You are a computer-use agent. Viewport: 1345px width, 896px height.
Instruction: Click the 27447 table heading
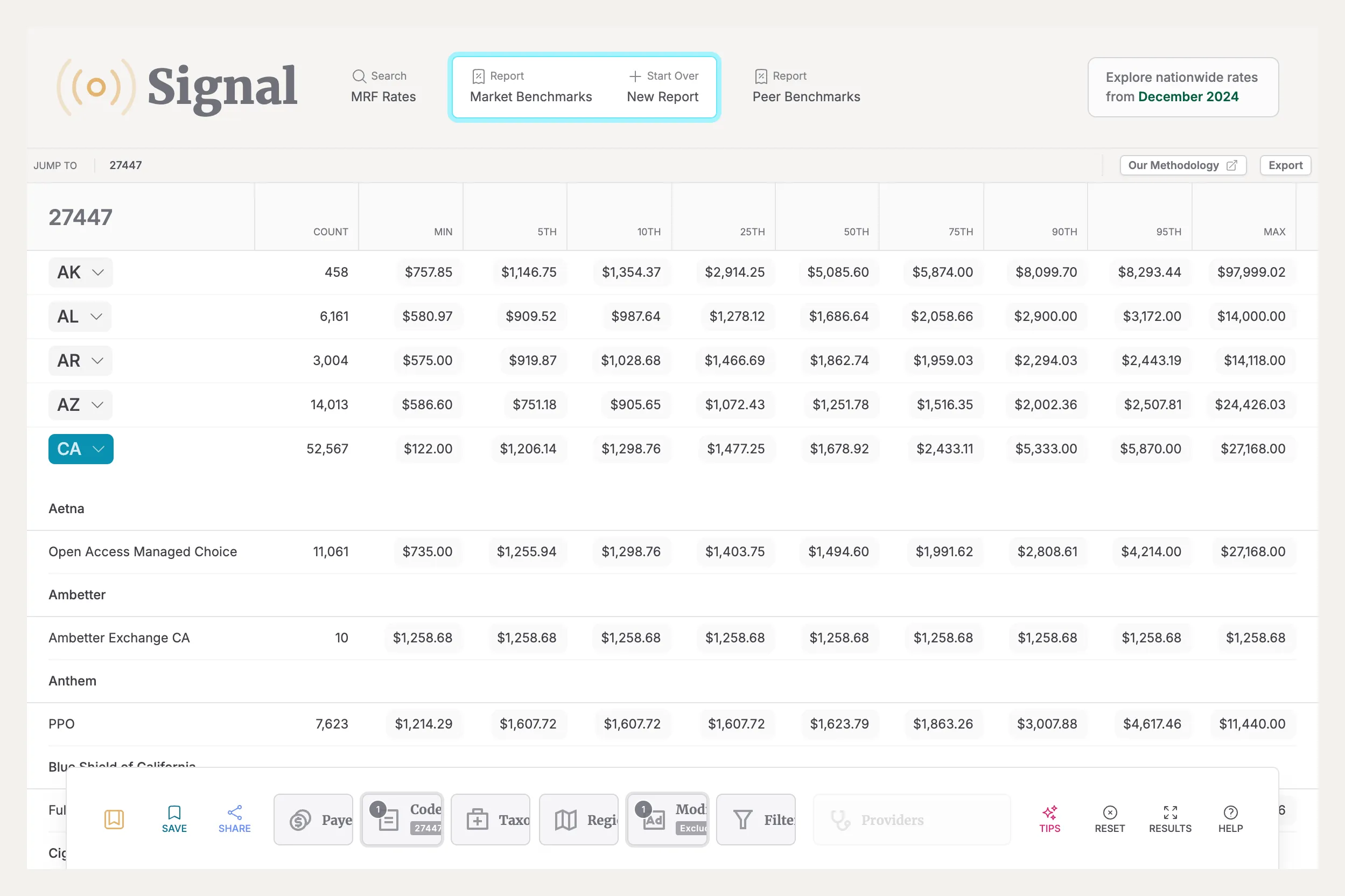[x=81, y=217]
